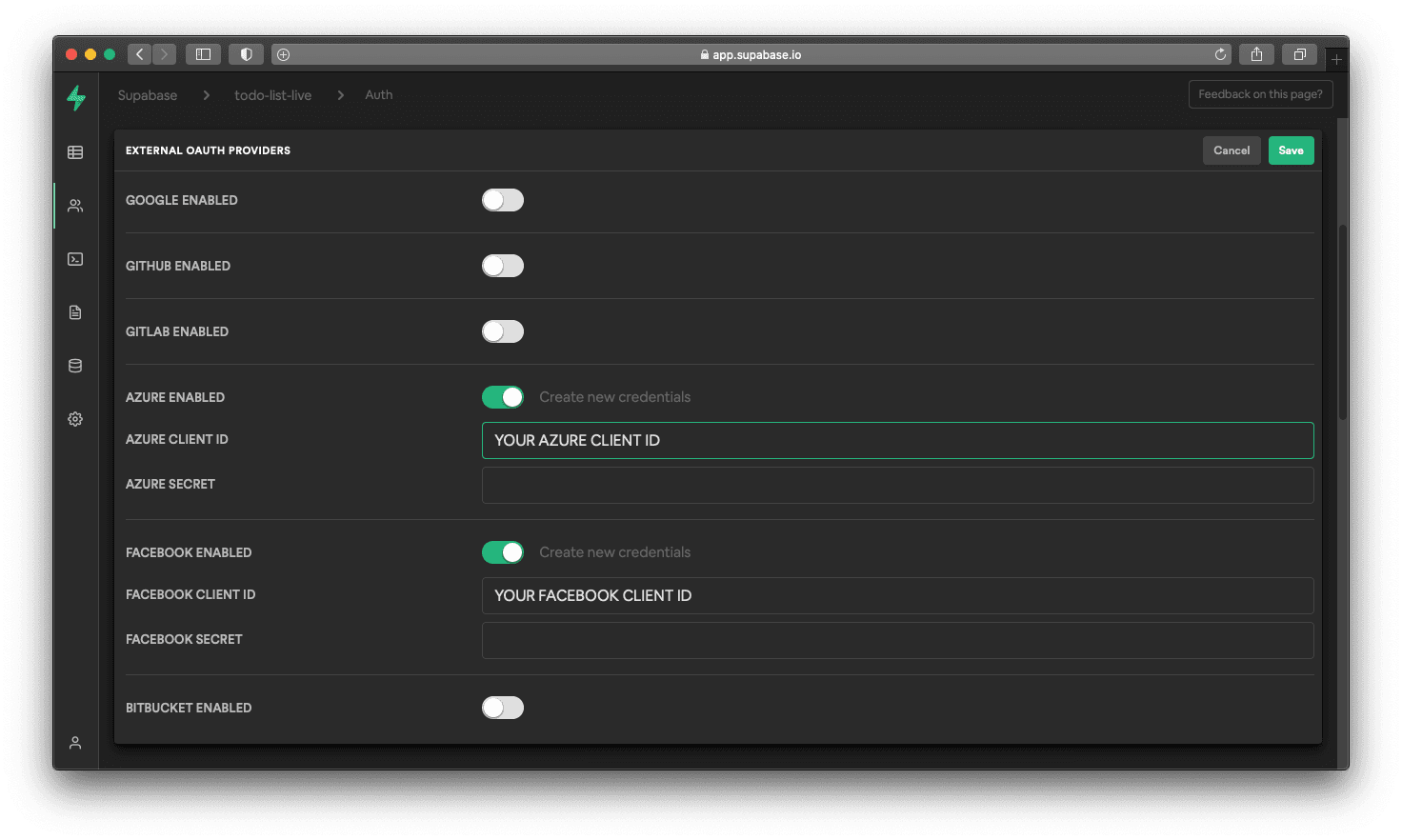Viewport: 1402px width, 840px height.
Task: Focus the Facebook Secret input field
Action: (897, 640)
